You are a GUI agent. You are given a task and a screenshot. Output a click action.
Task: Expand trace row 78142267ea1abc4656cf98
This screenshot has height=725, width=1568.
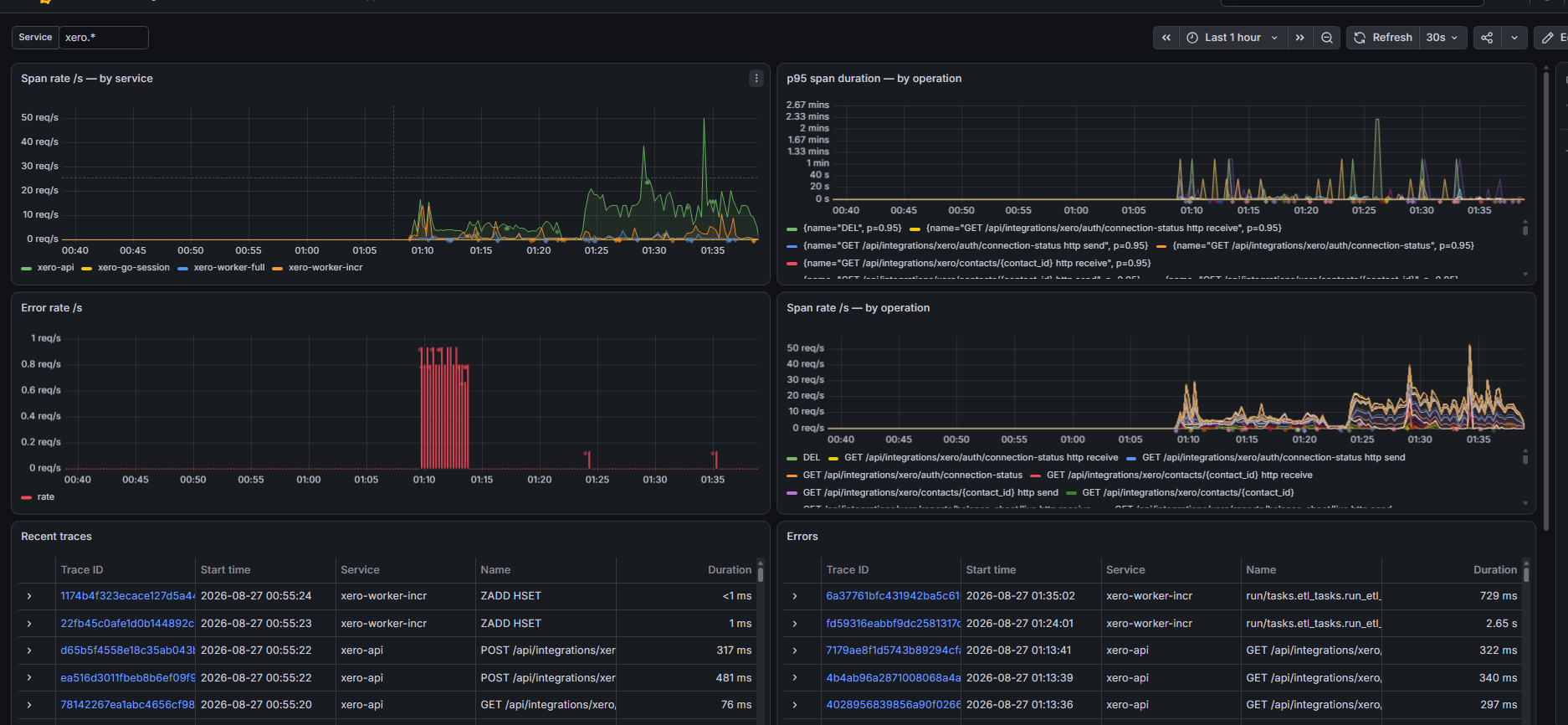coord(29,705)
